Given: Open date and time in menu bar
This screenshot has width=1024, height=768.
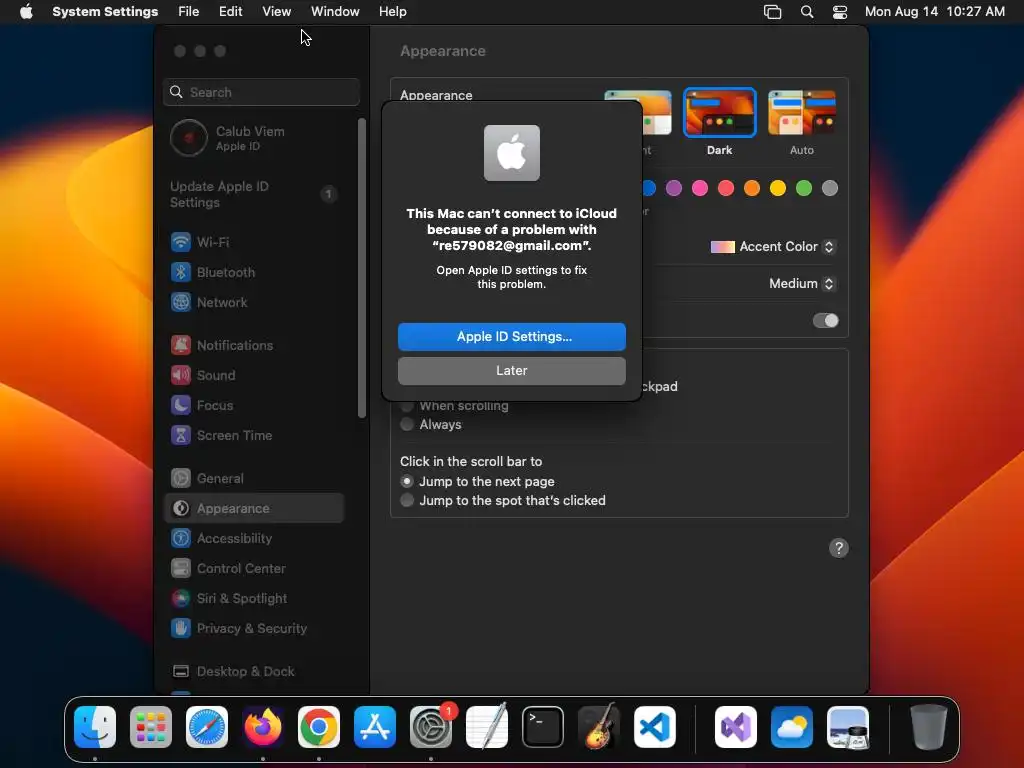Looking at the screenshot, I should (x=935, y=12).
